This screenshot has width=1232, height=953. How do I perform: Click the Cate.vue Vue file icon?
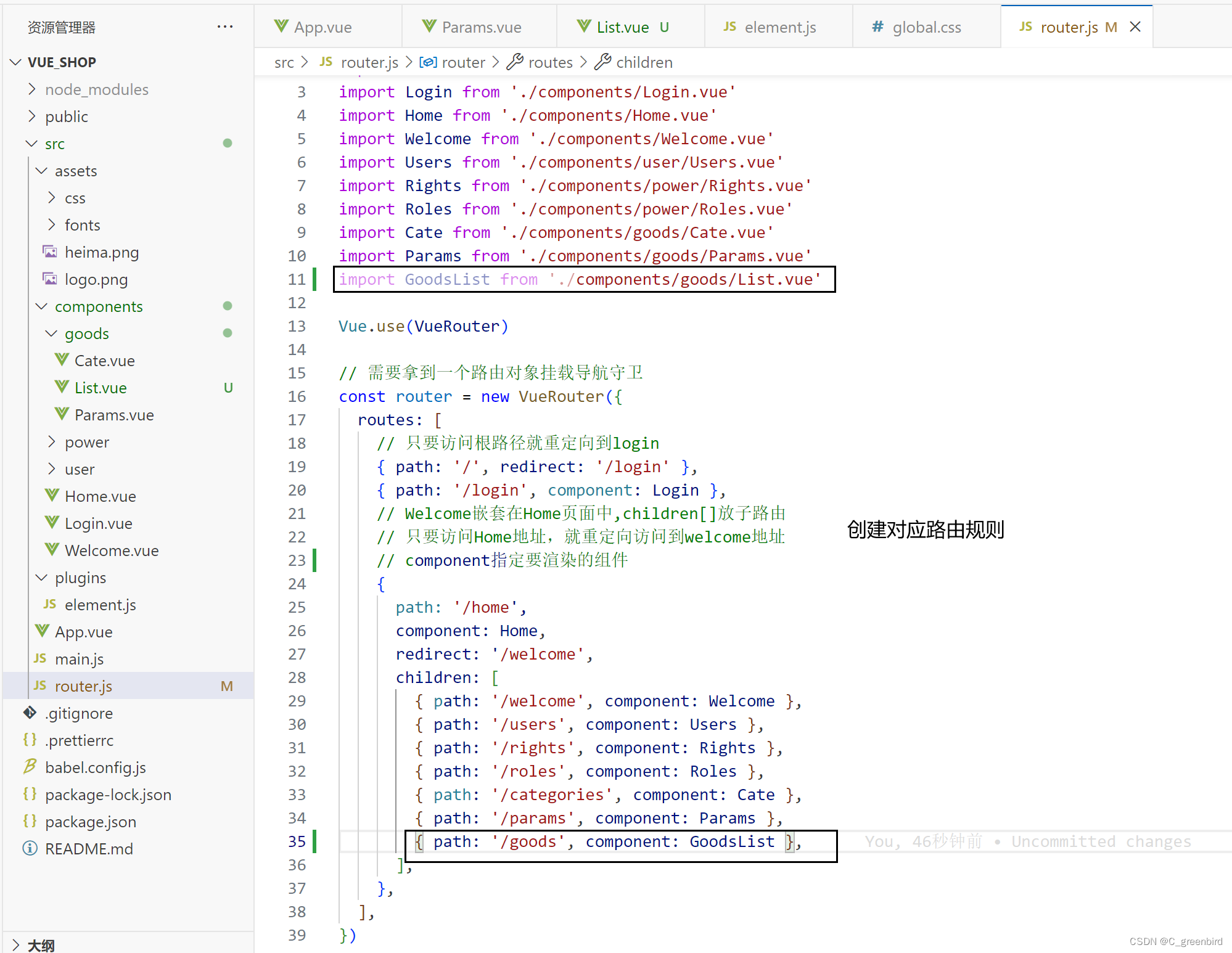(x=62, y=359)
